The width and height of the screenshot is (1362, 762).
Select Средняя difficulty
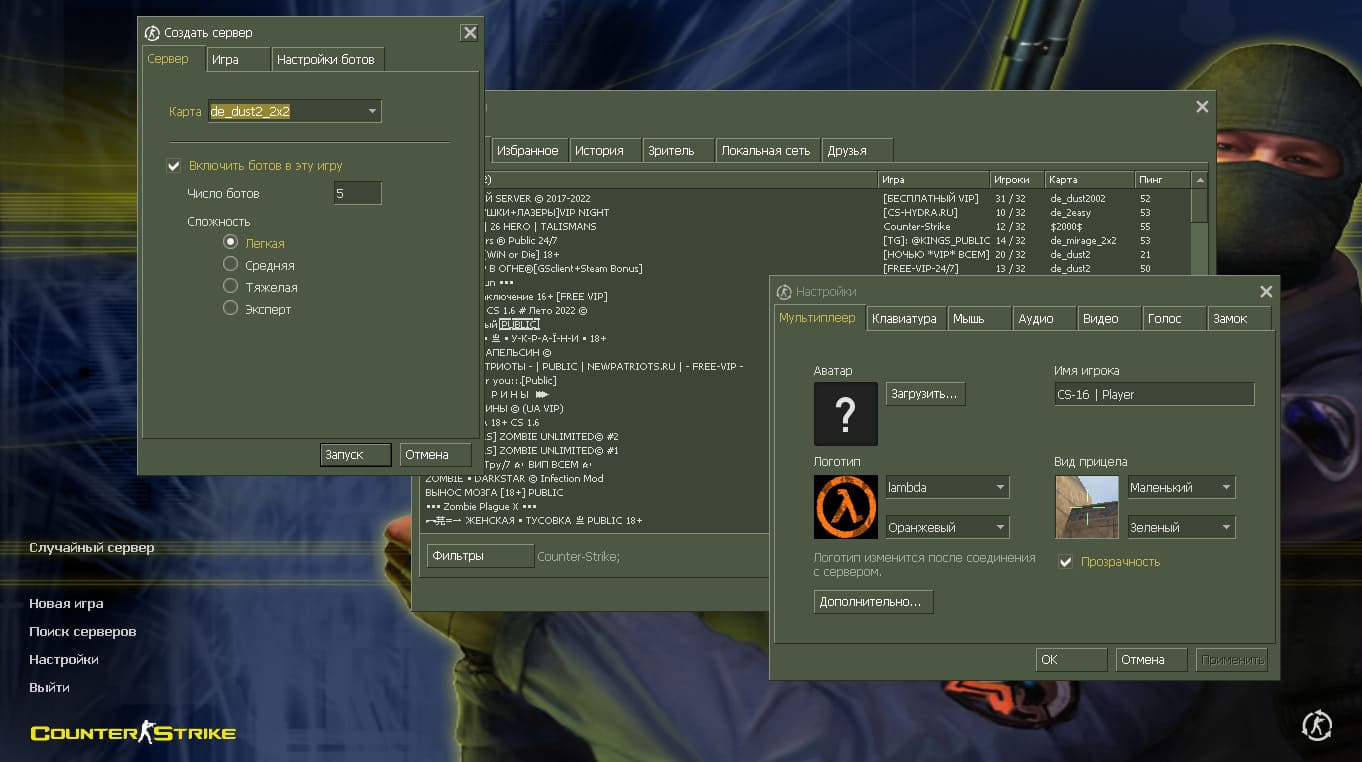click(x=231, y=265)
